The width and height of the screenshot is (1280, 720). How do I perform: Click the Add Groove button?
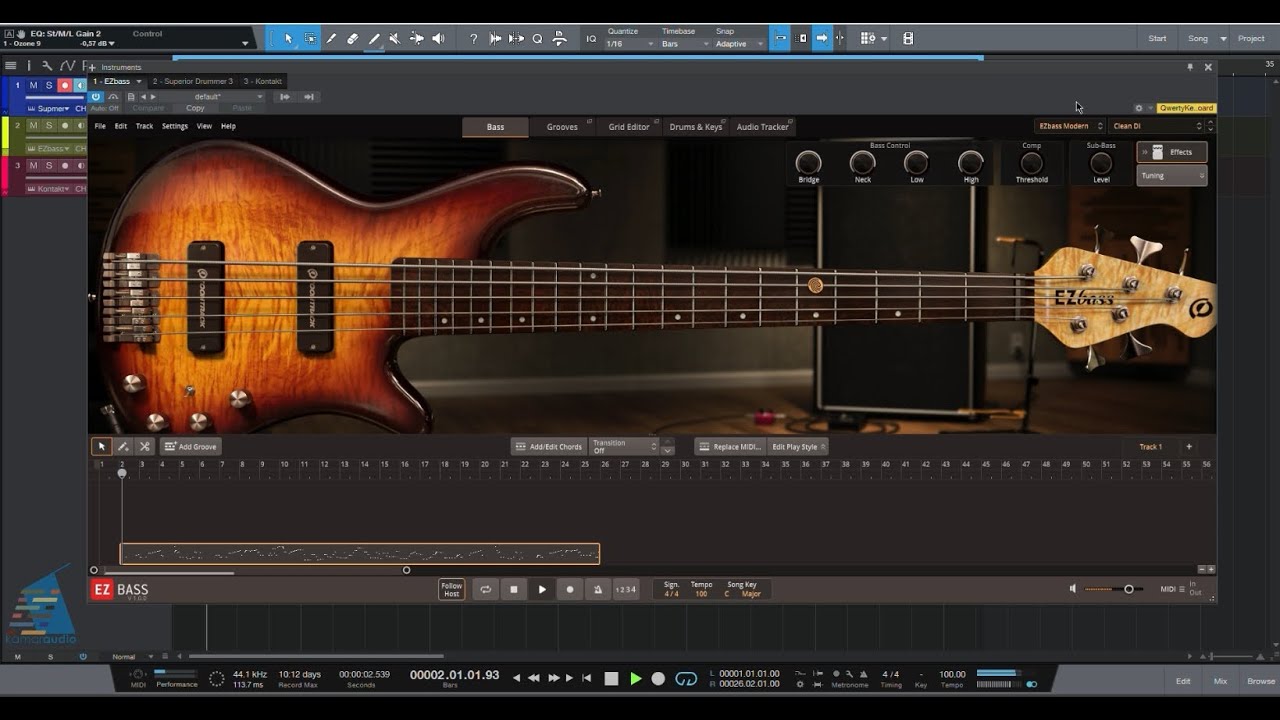190,447
